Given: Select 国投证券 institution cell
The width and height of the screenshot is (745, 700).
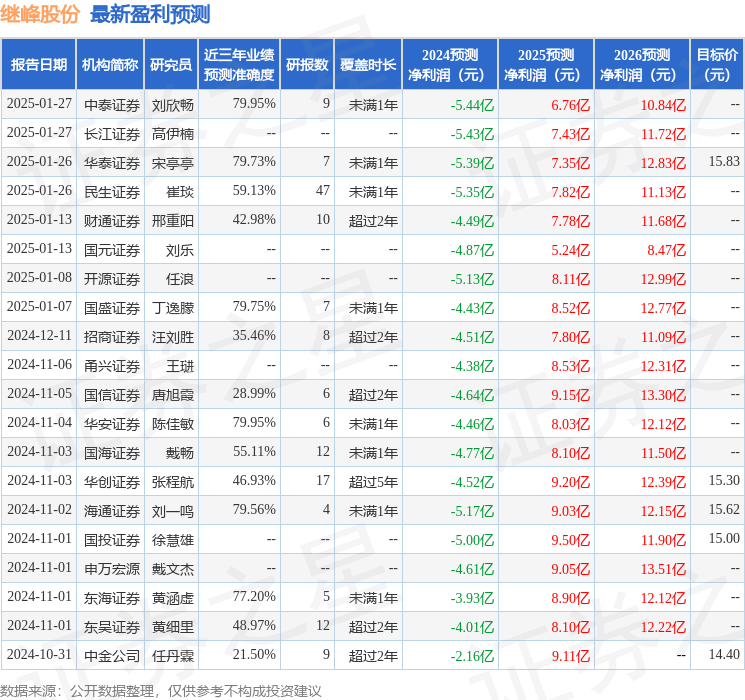Looking at the screenshot, I should click(x=112, y=540).
